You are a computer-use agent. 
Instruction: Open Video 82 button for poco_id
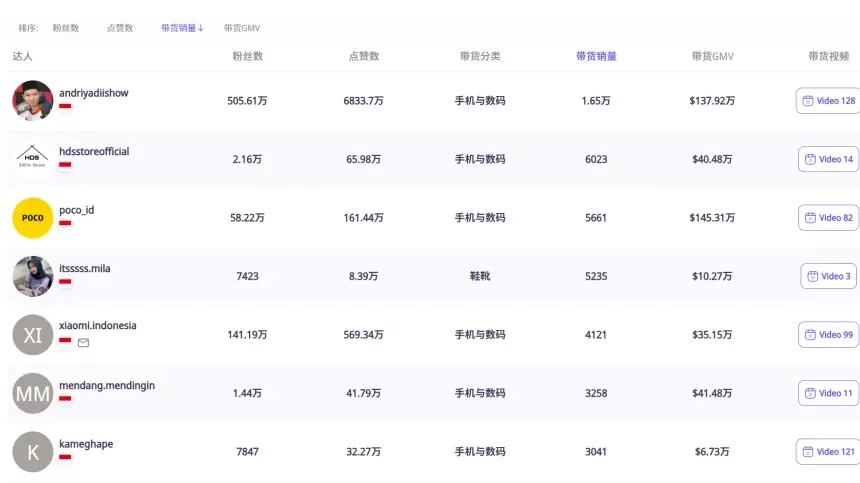828,218
